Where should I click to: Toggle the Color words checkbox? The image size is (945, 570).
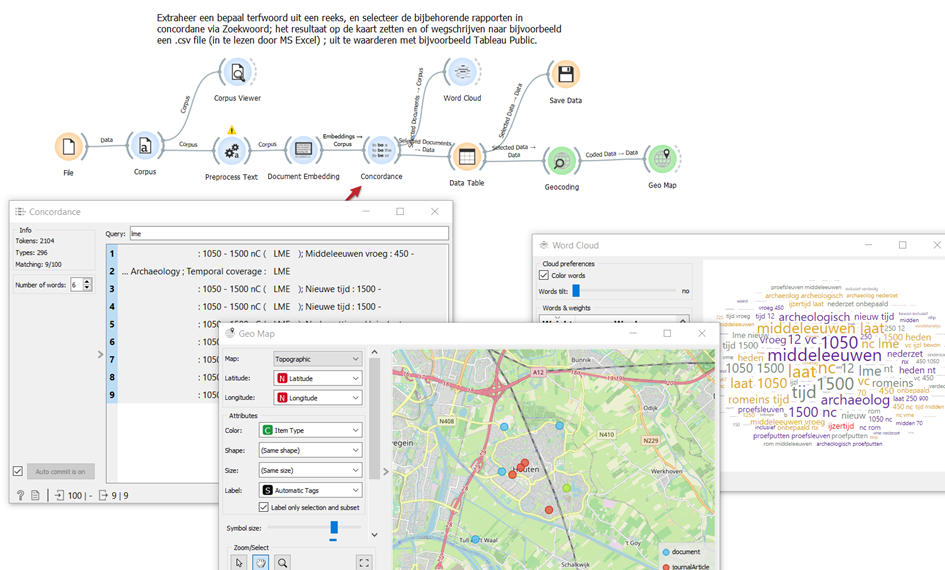coord(544,275)
